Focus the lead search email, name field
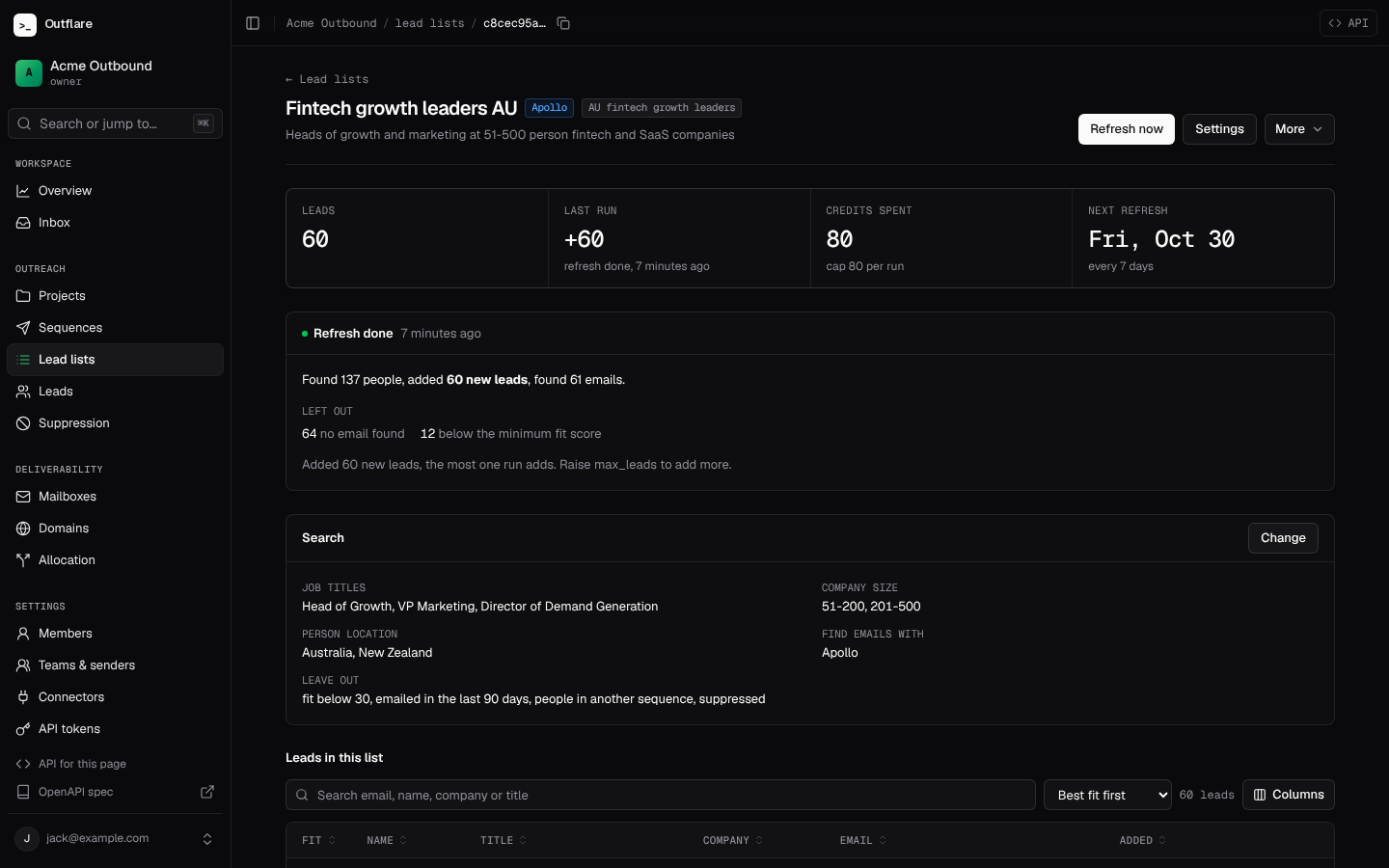This screenshot has height=868, width=1389. (661, 795)
